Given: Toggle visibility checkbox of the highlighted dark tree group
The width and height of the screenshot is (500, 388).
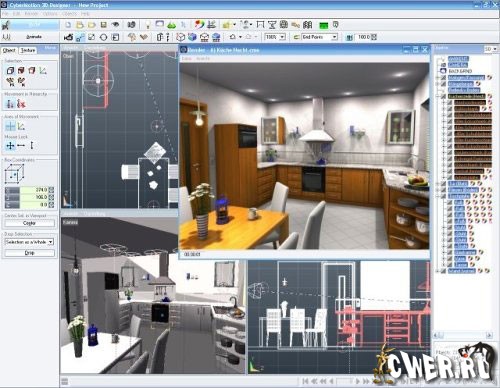Looking at the screenshot, I should pyautogui.click(x=443, y=96).
